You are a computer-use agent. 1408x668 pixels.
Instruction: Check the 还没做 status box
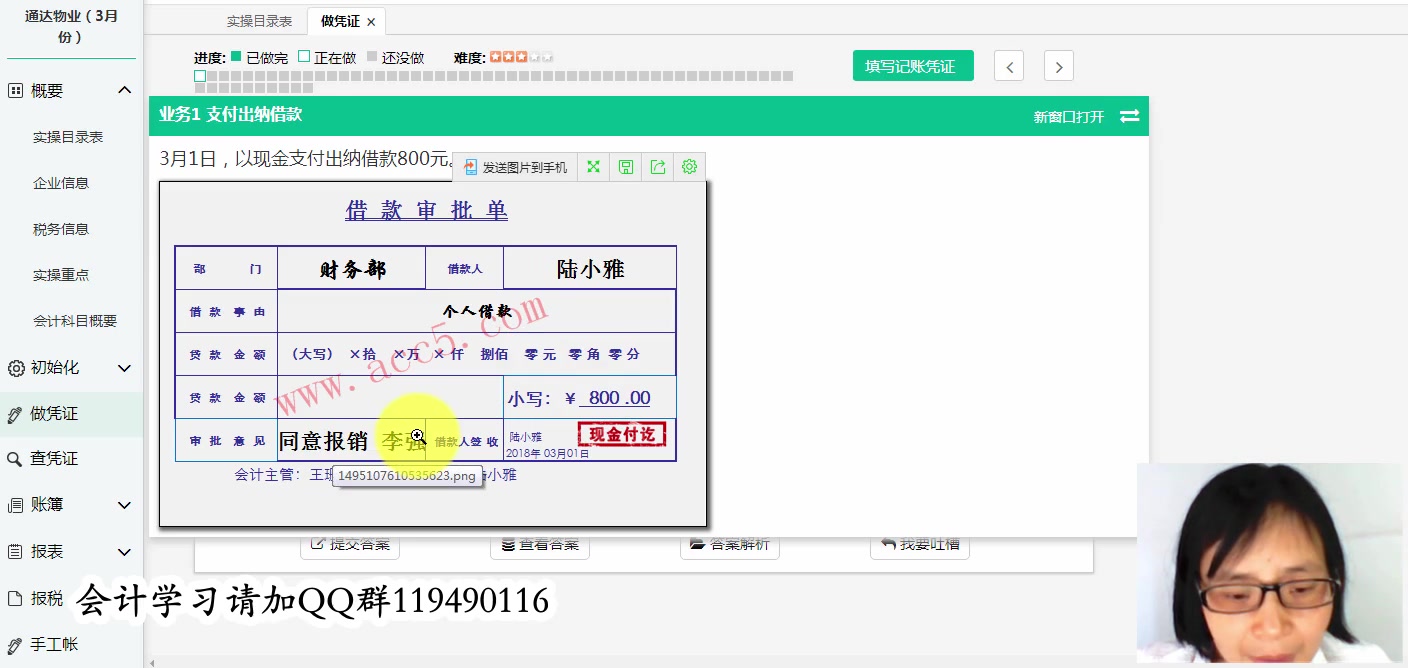pos(372,57)
